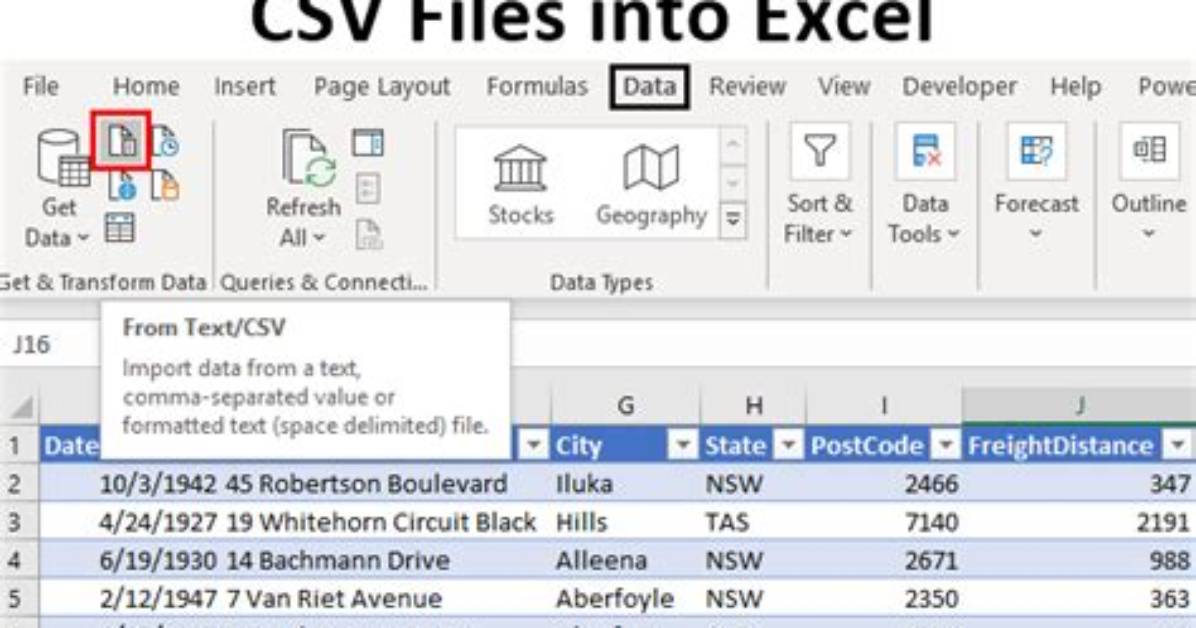The width and height of the screenshot is (1196, 628).
Task: Click the From Web icon
Action: tap(121, 185)
